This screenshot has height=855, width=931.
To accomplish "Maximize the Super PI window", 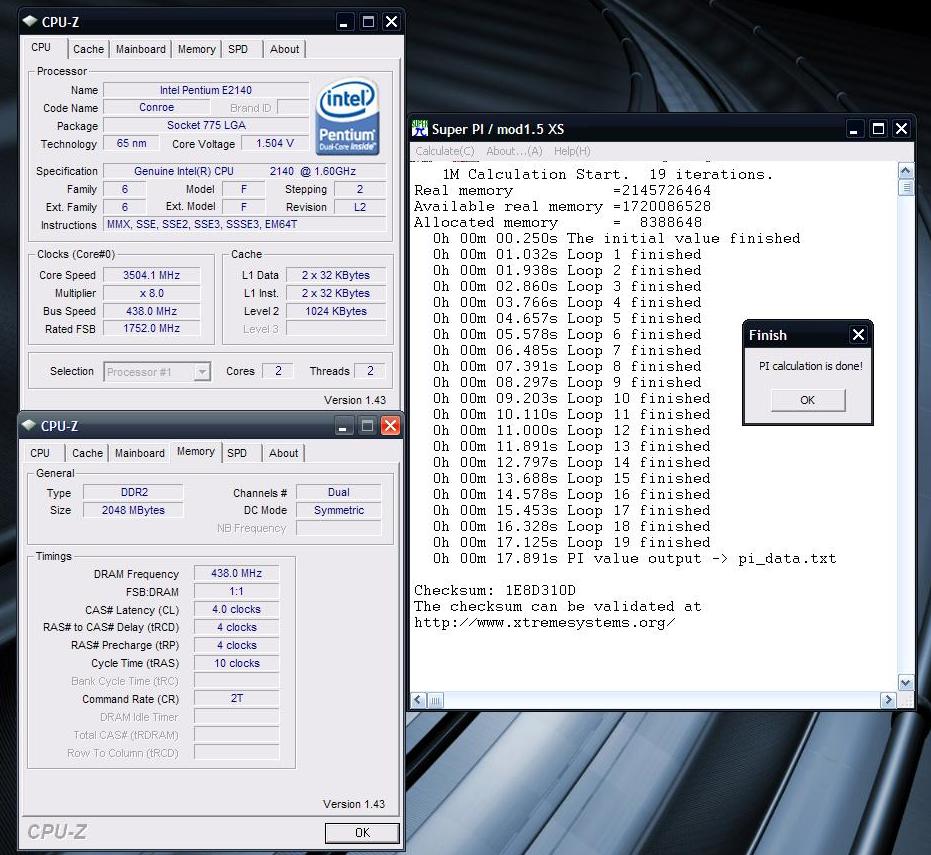I will tap(878, 129).
